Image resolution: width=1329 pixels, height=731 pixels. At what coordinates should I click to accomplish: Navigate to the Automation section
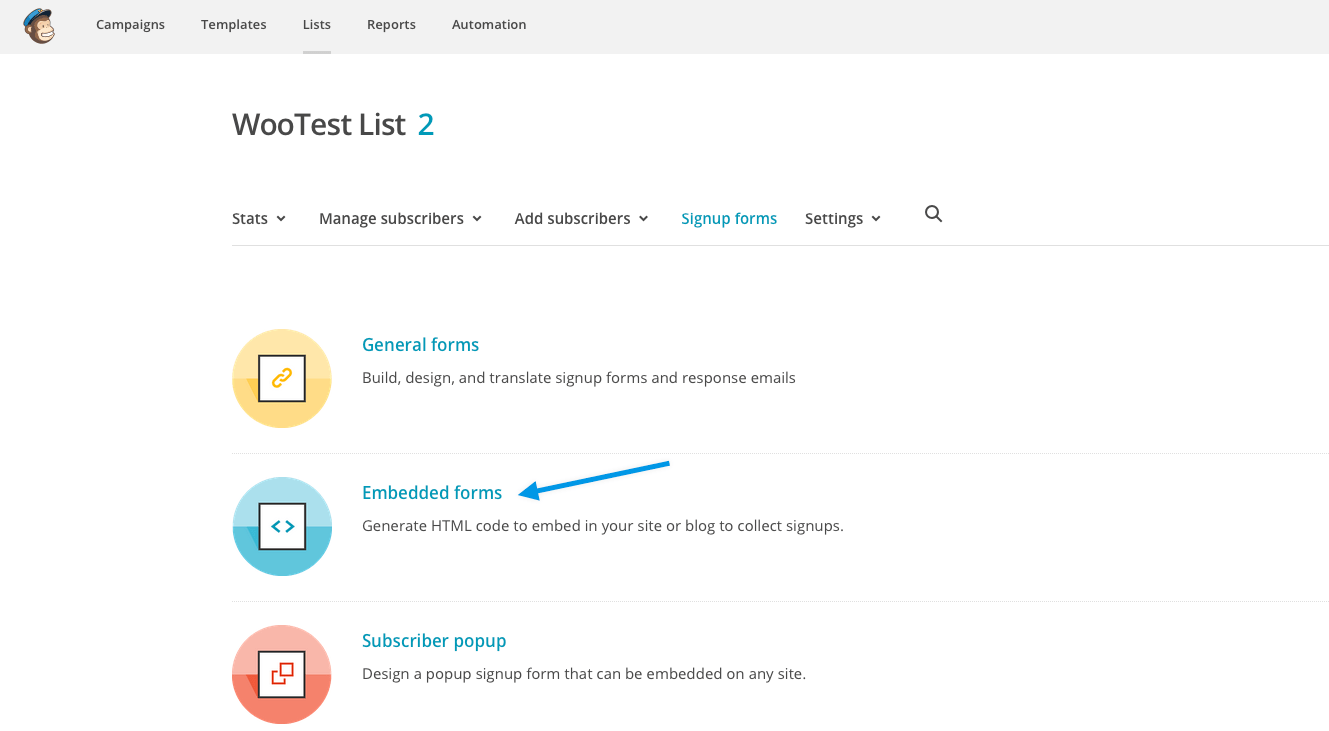coord(489,25)
